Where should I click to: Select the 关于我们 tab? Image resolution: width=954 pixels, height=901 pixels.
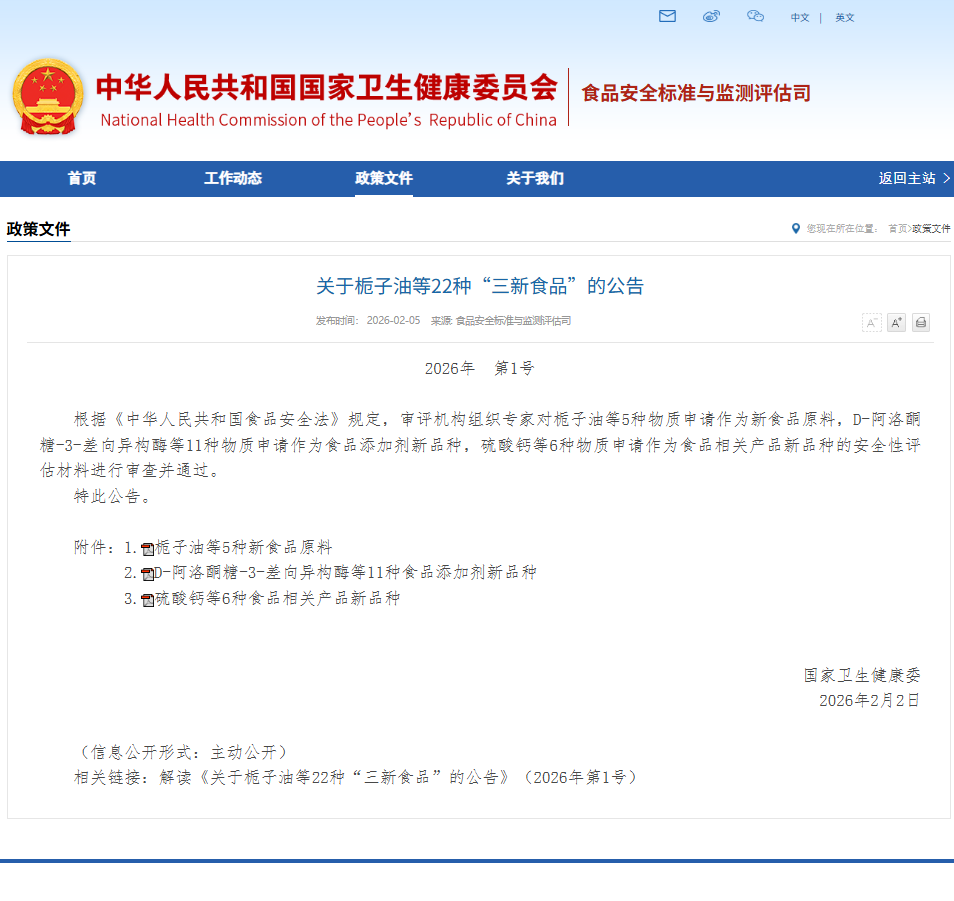click(534, 178)
